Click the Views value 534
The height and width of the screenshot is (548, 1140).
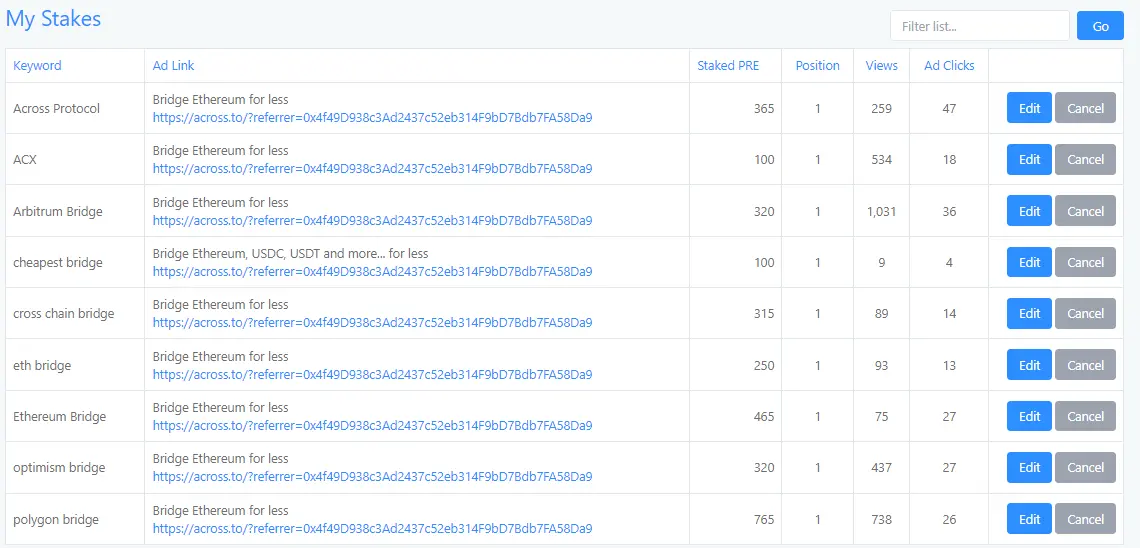pos(881,160)
